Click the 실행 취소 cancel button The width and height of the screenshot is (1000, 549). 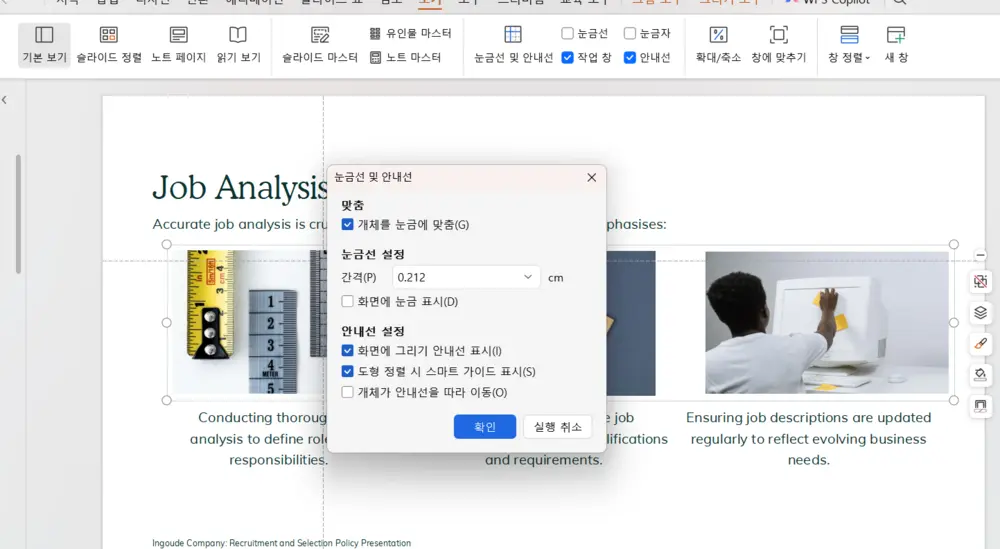tap(557, 427)
